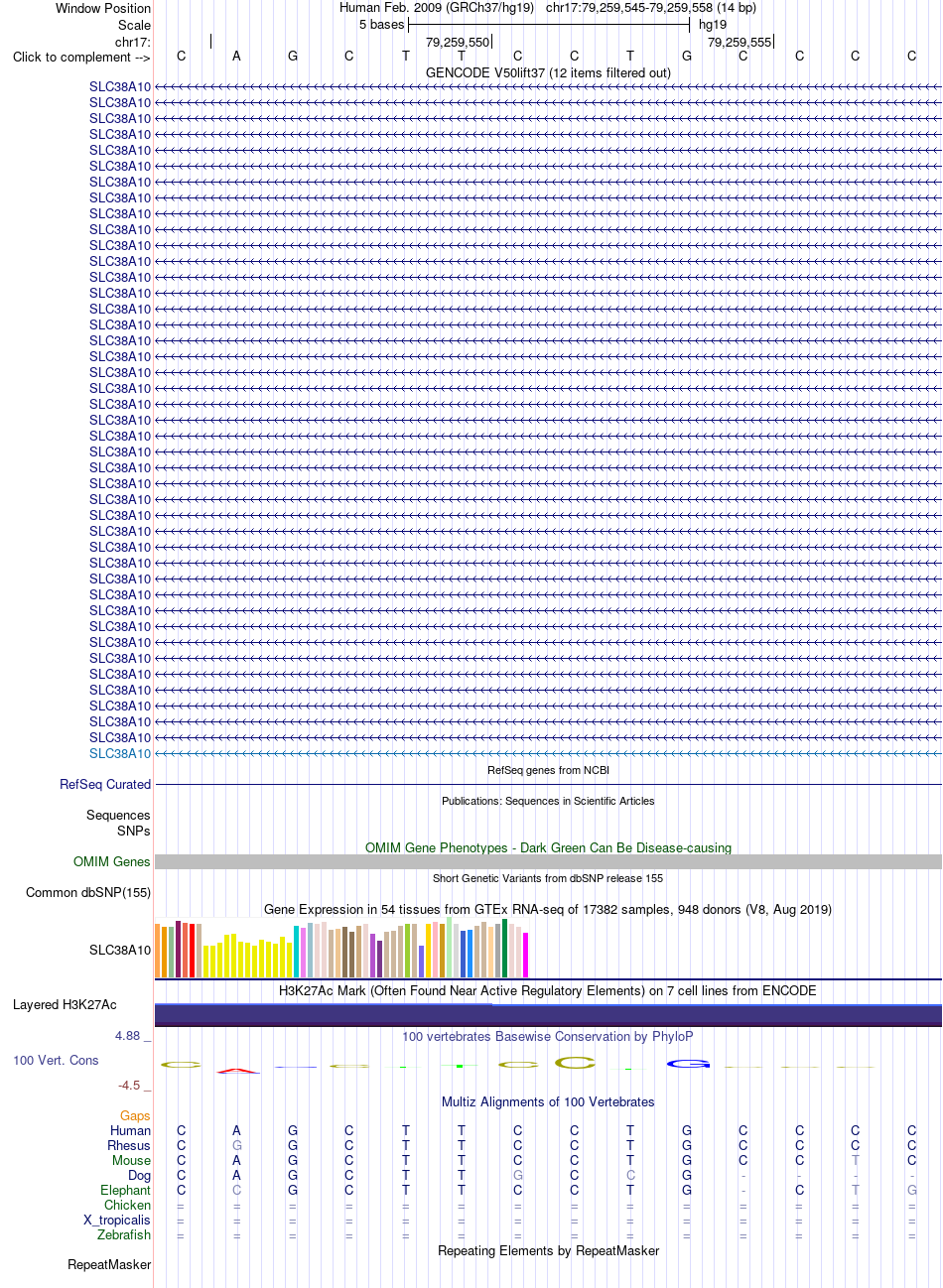
Task: Click the 'Sequences SNPs' track label
Action: (118, 823)
